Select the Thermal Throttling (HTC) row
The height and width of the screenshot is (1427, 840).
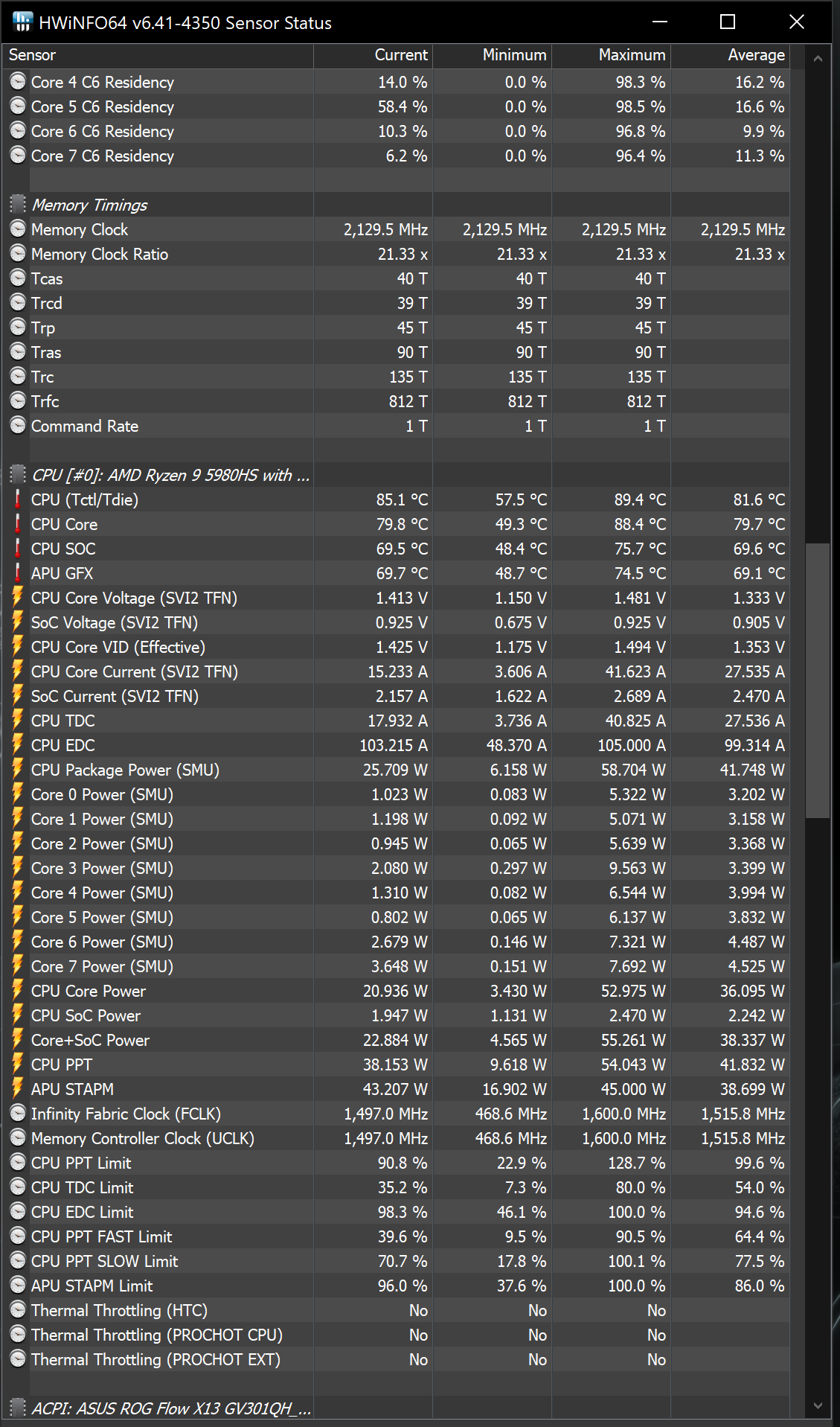[x=119, y=1310]
